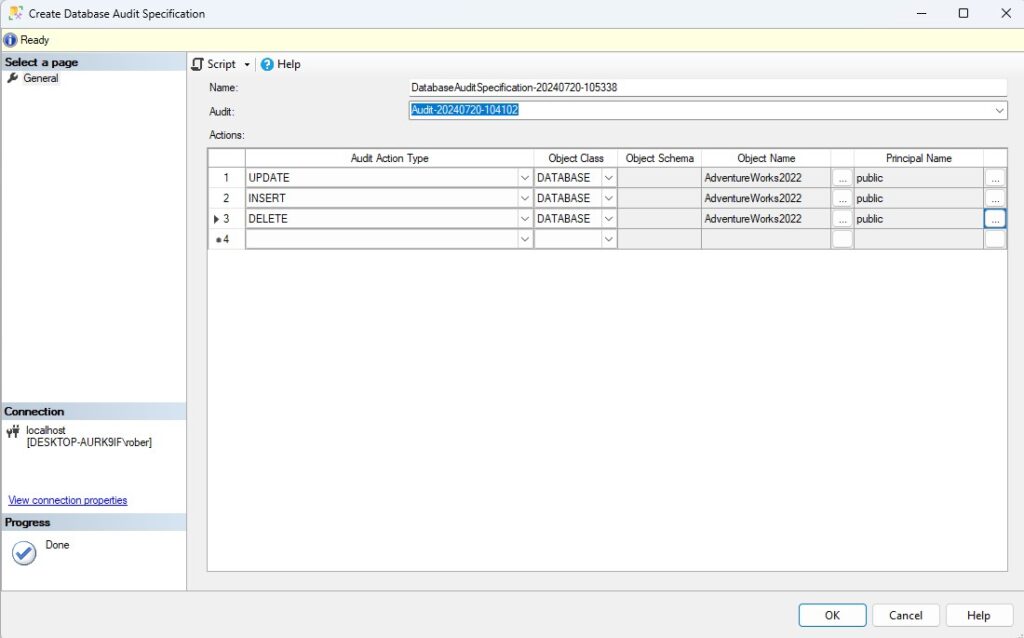Viewport: 1024px width, 638px height.
Task: Click the localhost connection icon
Action: point(13,432)
